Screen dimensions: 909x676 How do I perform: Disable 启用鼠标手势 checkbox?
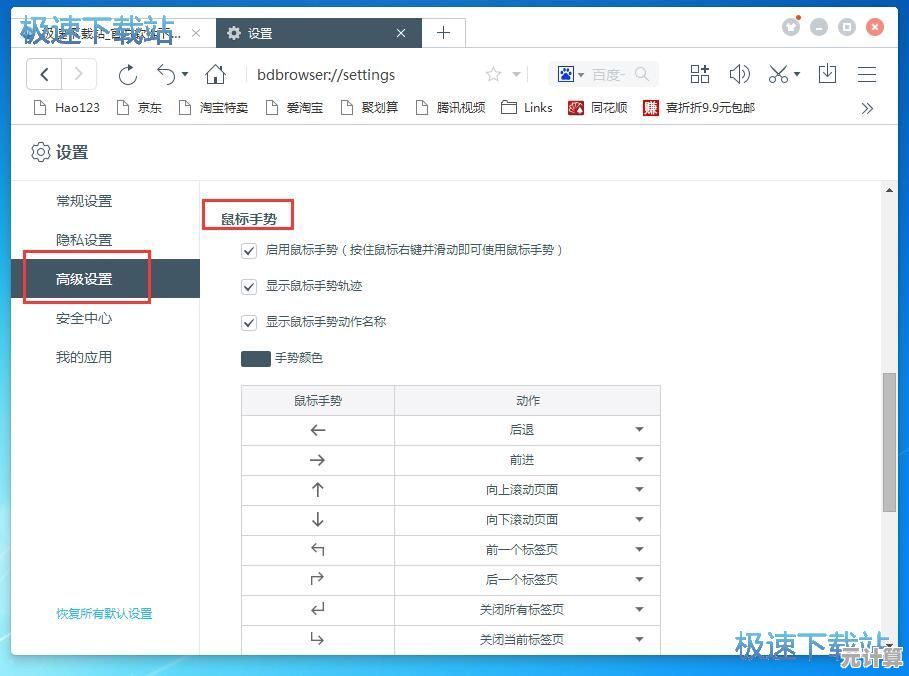(248, 251)
